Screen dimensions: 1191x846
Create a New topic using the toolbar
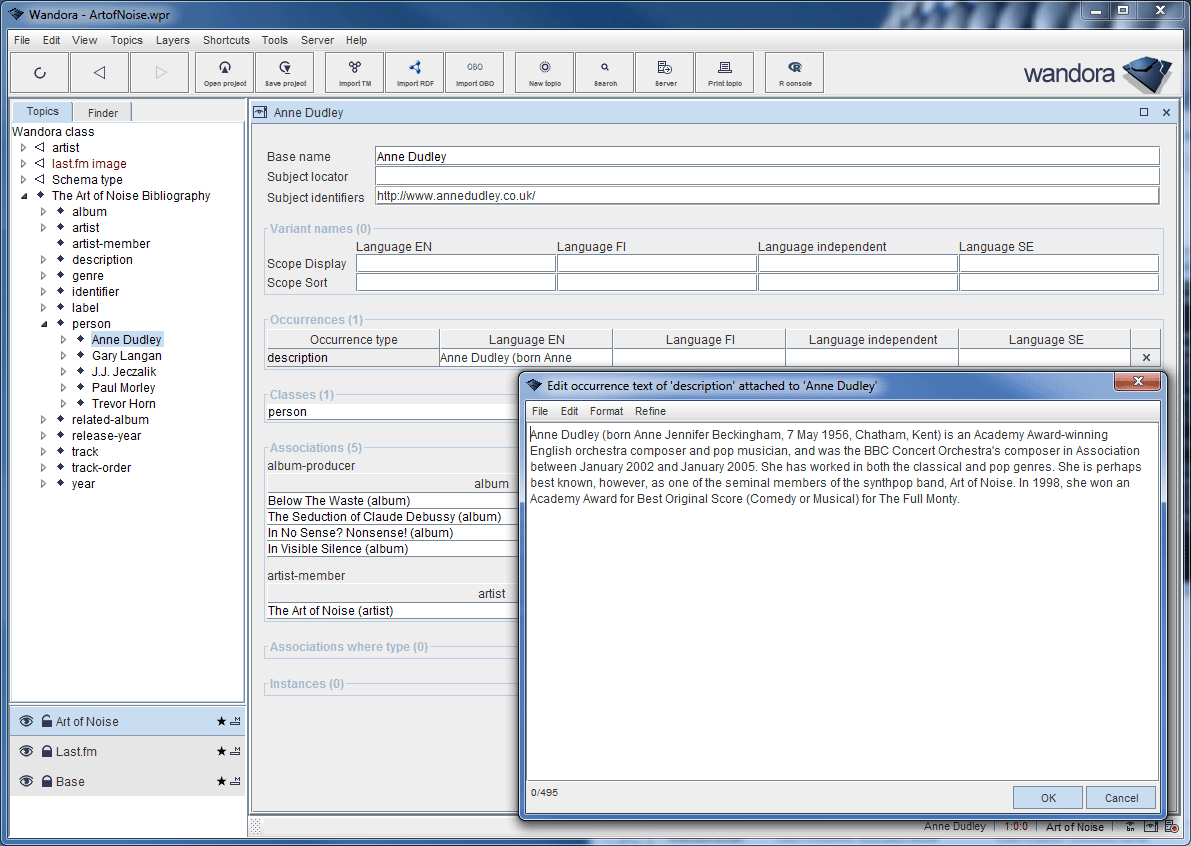tap(543, 72)
